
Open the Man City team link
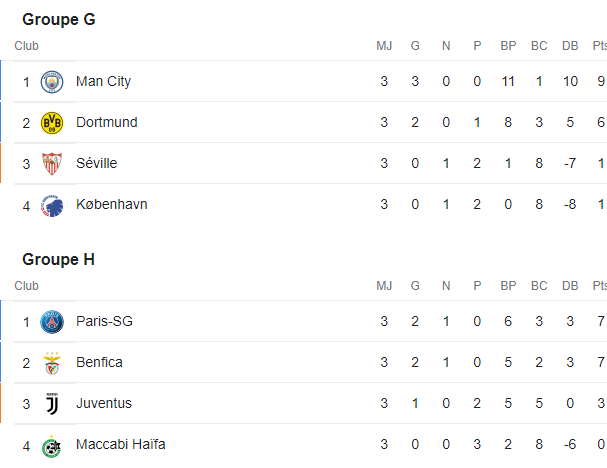103,81
